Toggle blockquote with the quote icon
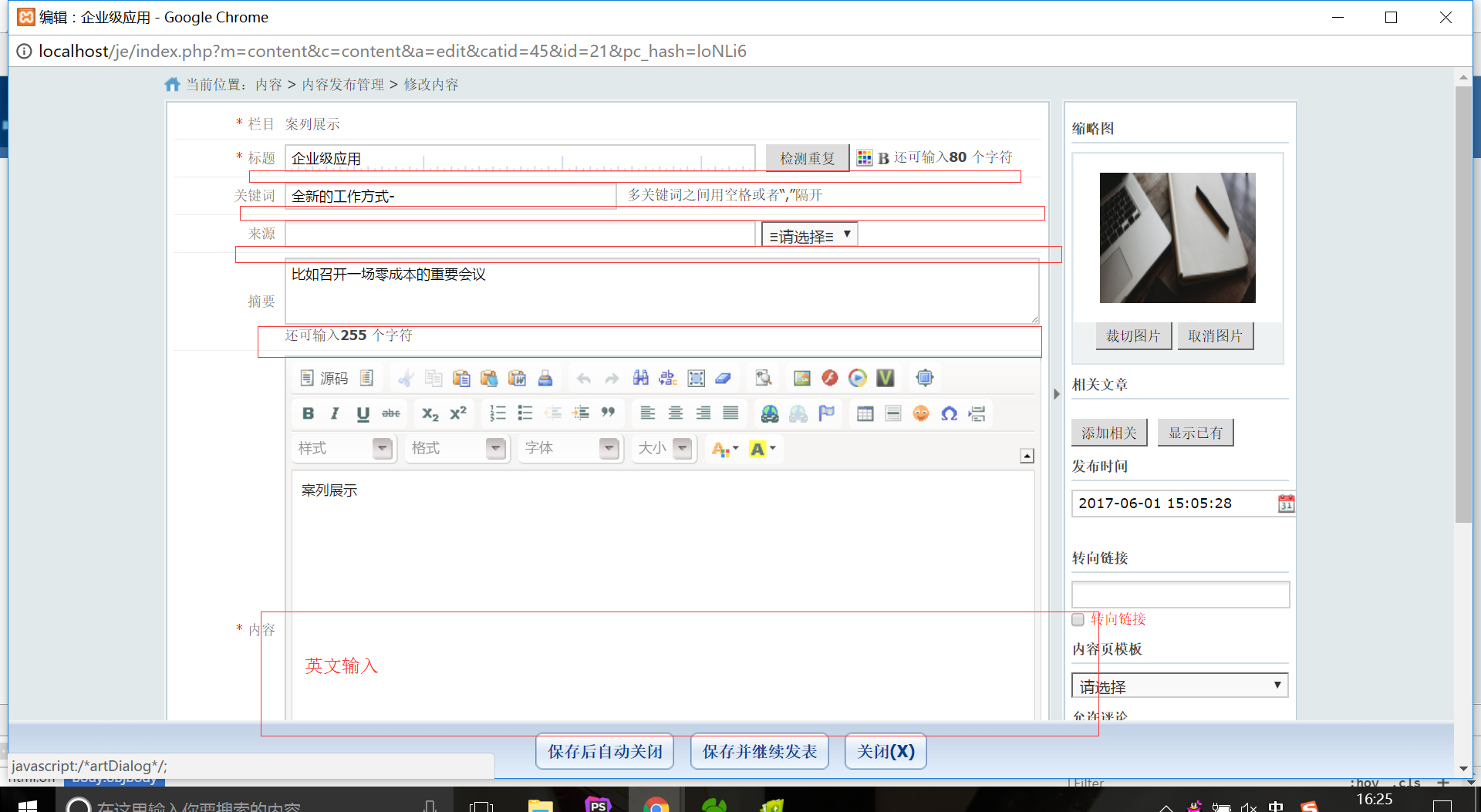Screen dimensions: 1481x812 click(609, 413)
